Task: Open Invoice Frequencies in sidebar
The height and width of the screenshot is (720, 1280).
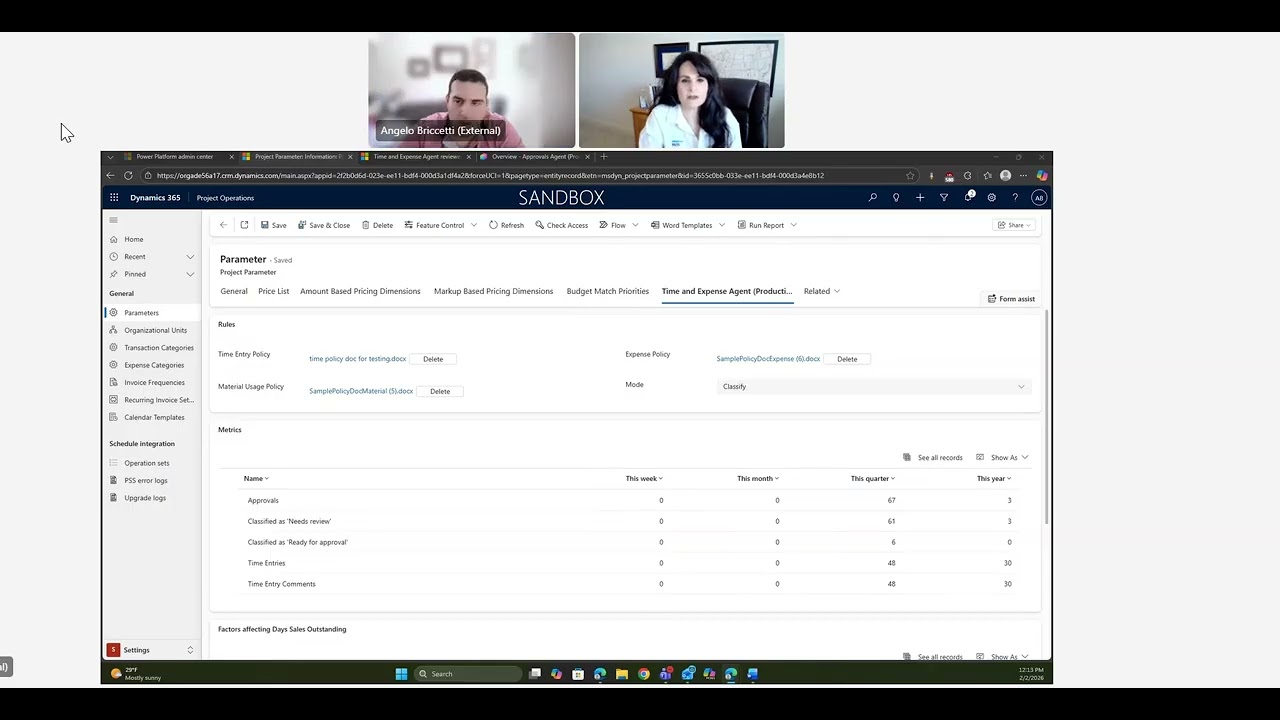Action: 154,382
